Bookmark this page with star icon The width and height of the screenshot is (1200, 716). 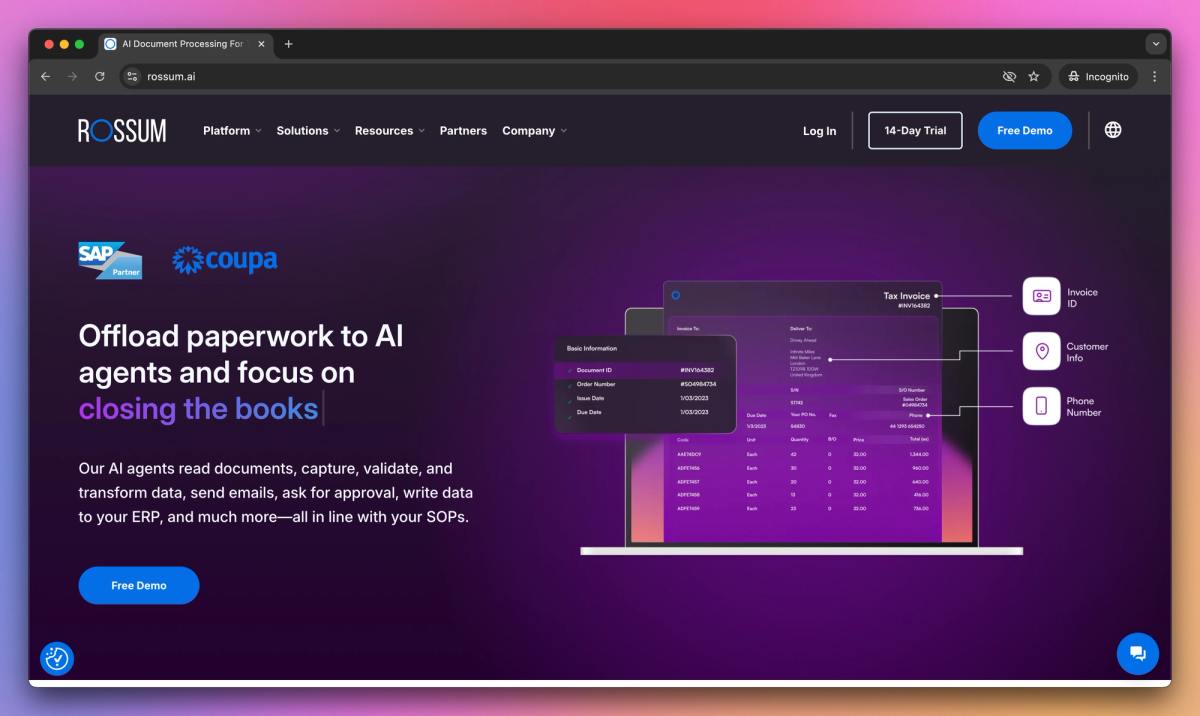[1034, 76]
